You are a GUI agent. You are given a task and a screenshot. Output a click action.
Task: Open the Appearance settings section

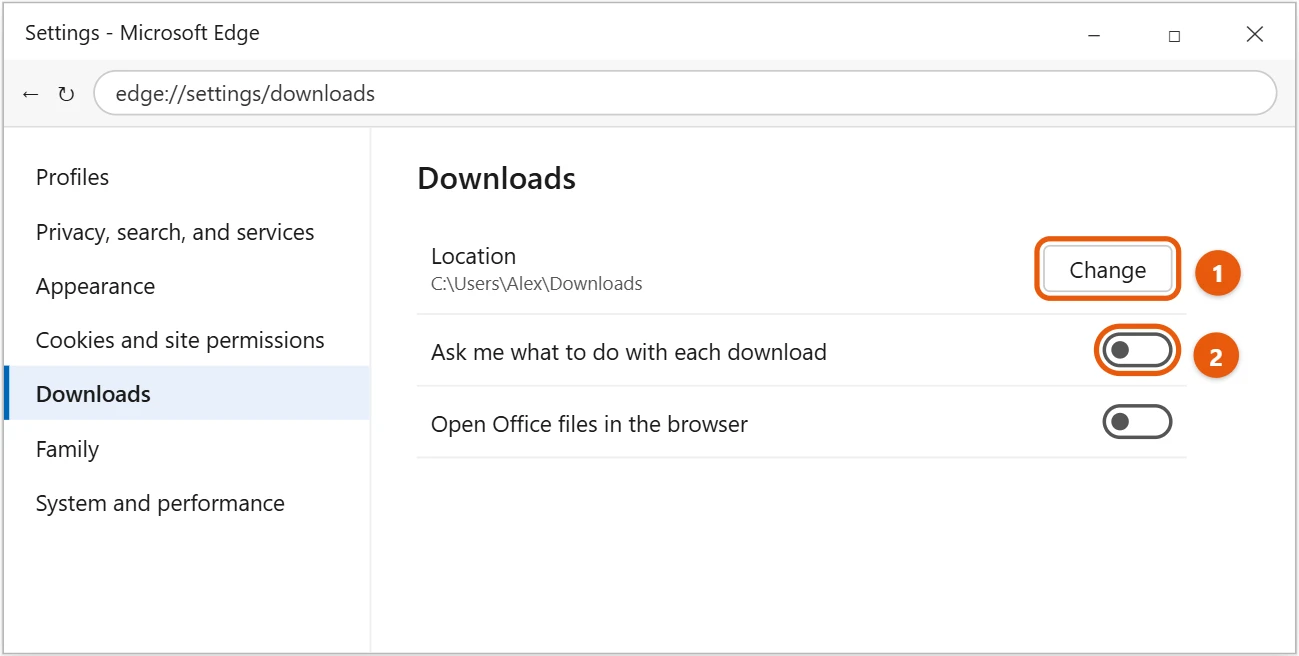[x=187, y=286]
